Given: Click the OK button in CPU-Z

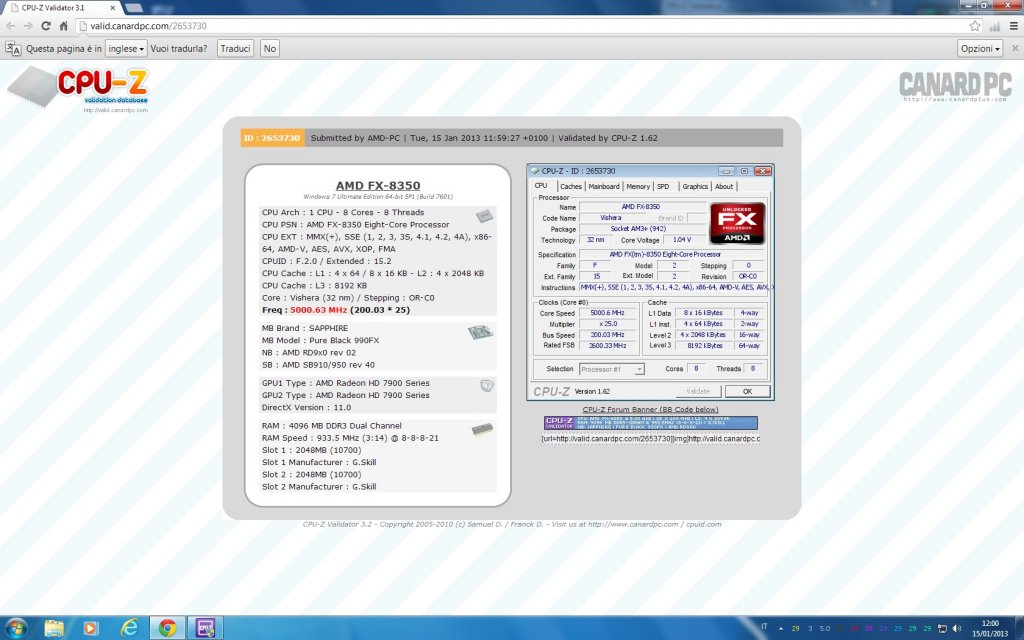Looking at the screenshot, I should 747,391.
